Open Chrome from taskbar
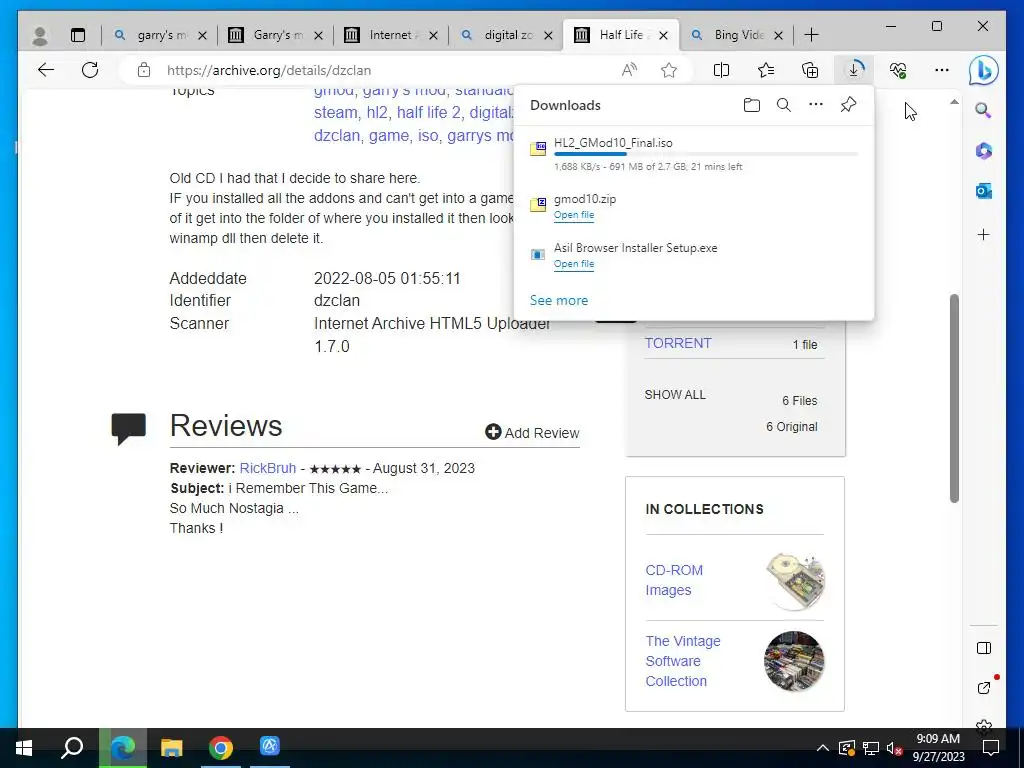The width and height of the screenshot is (1024, 768). pos(221,748)
